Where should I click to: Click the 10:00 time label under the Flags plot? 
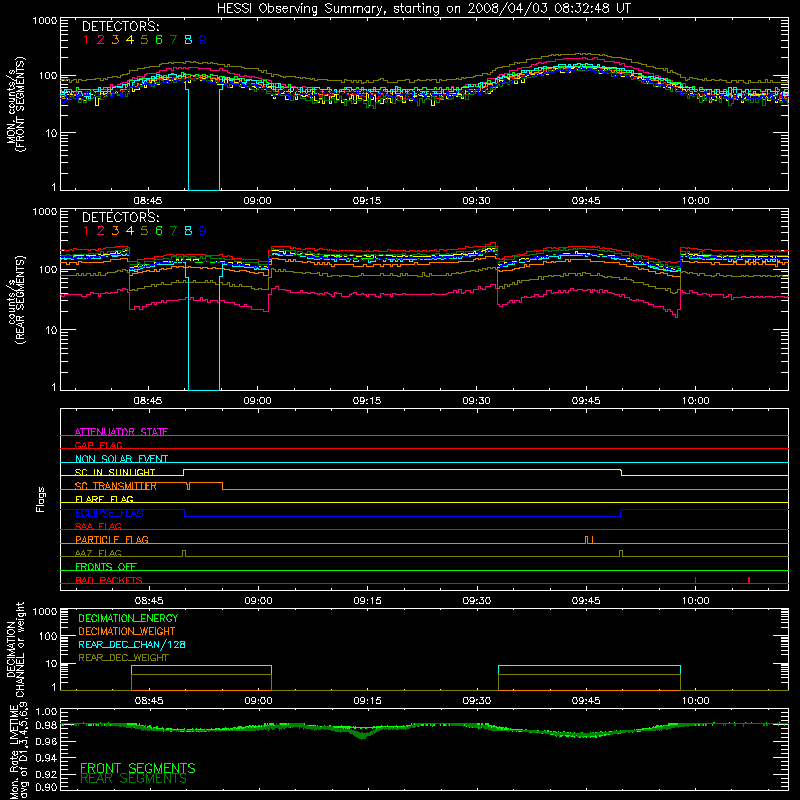695,601
